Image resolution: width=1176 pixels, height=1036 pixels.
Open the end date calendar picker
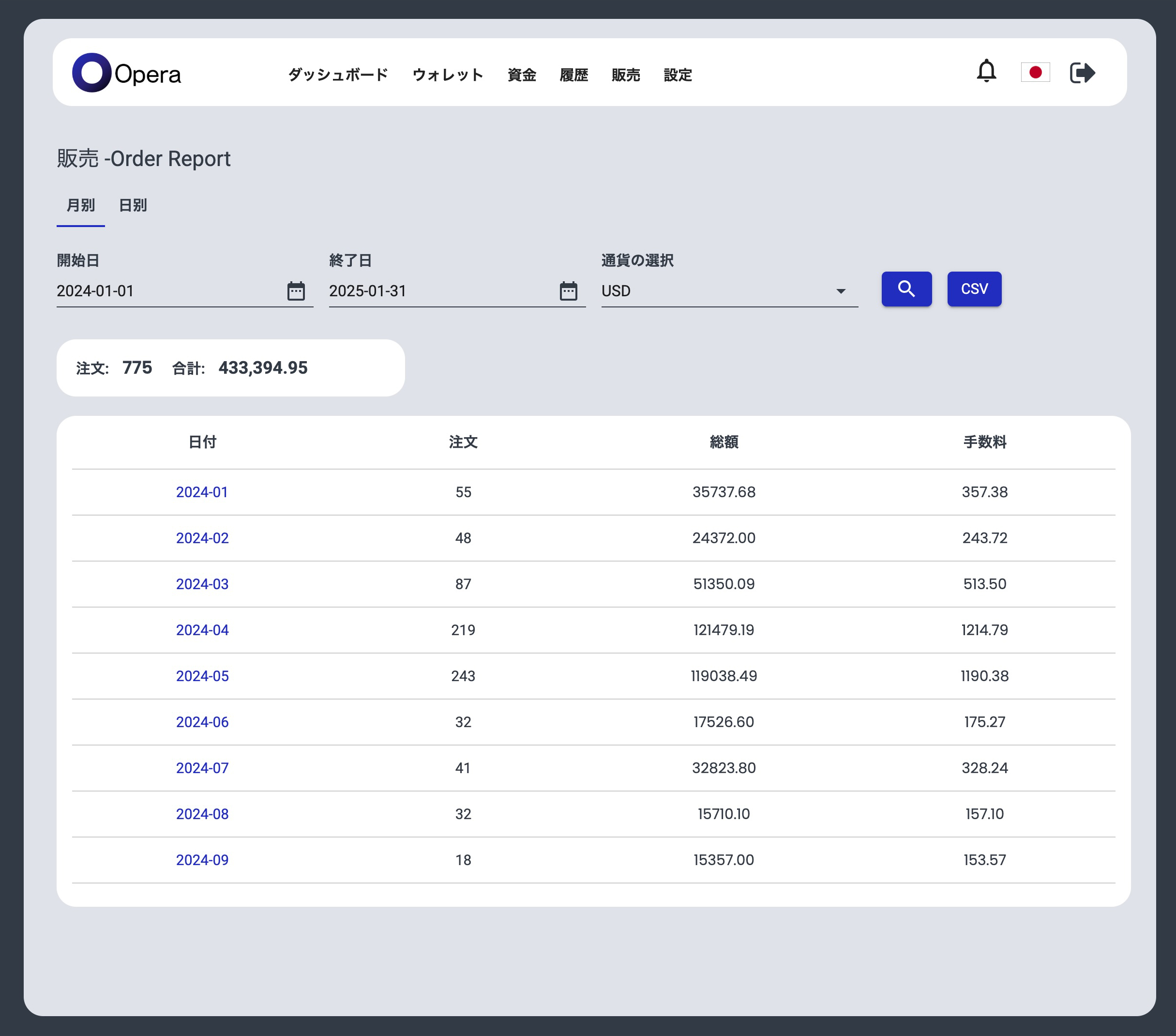pos(568,290)
